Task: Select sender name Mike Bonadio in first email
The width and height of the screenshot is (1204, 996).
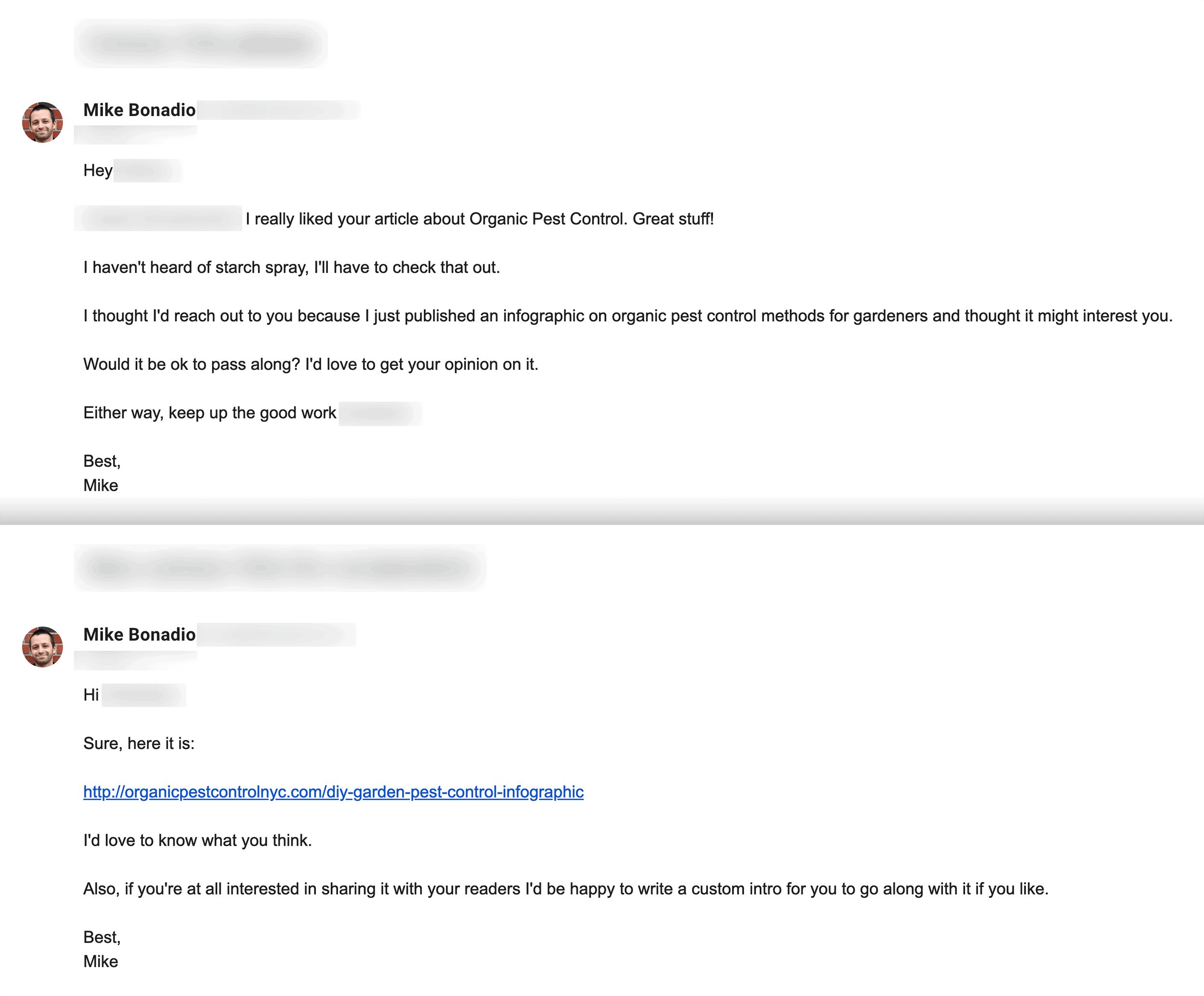Action: click(139, 110)
